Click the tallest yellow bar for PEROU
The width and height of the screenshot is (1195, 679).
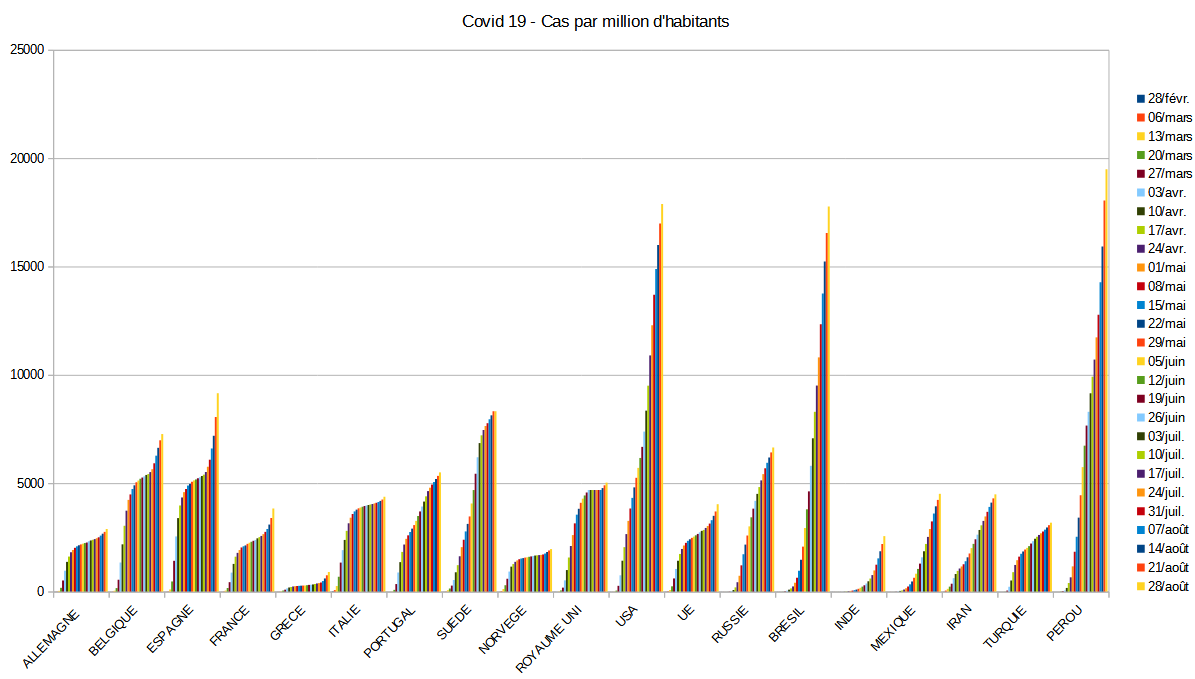1106,380
